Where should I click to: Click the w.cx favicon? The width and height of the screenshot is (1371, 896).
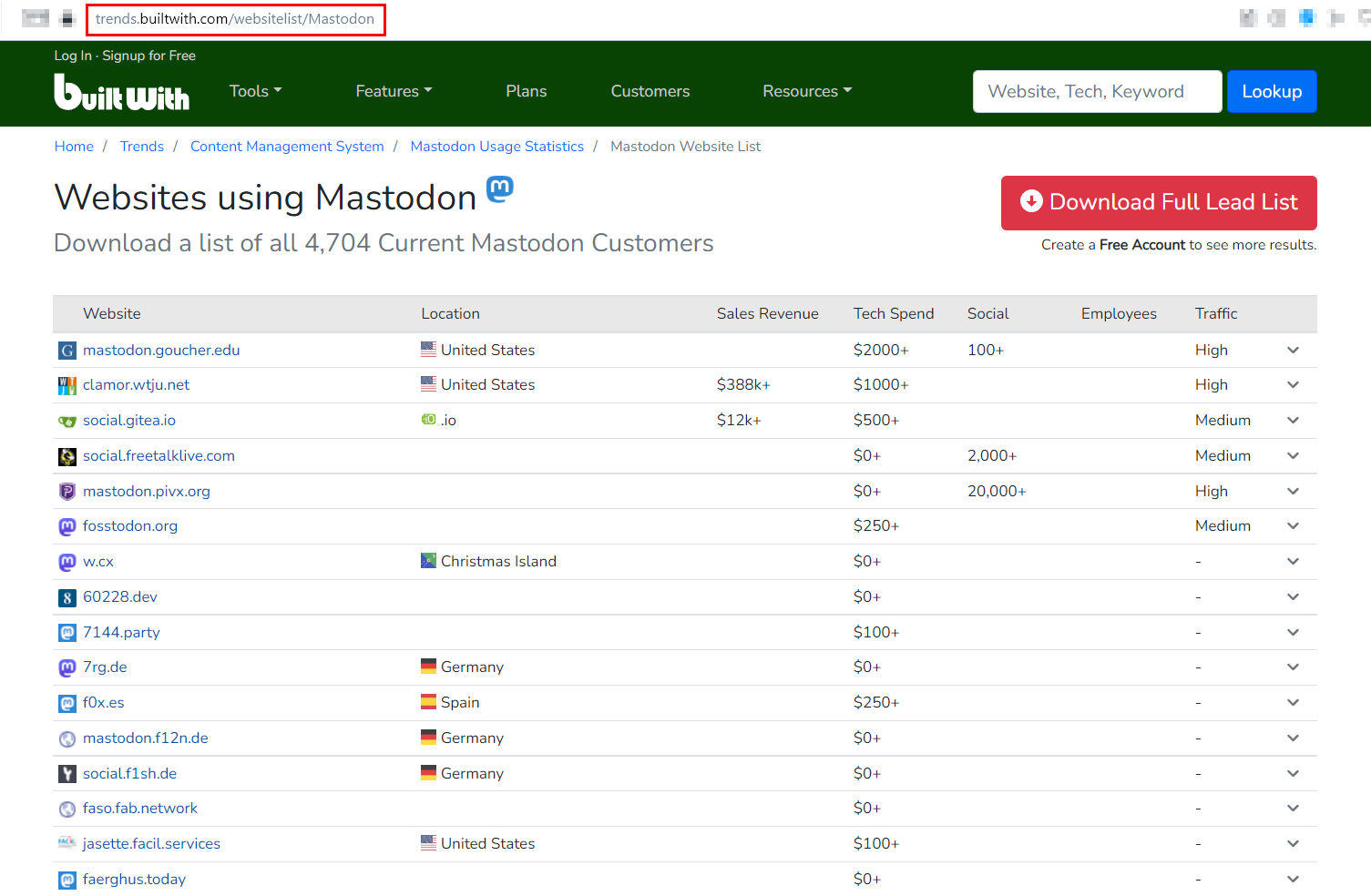(x=67, y=562)
